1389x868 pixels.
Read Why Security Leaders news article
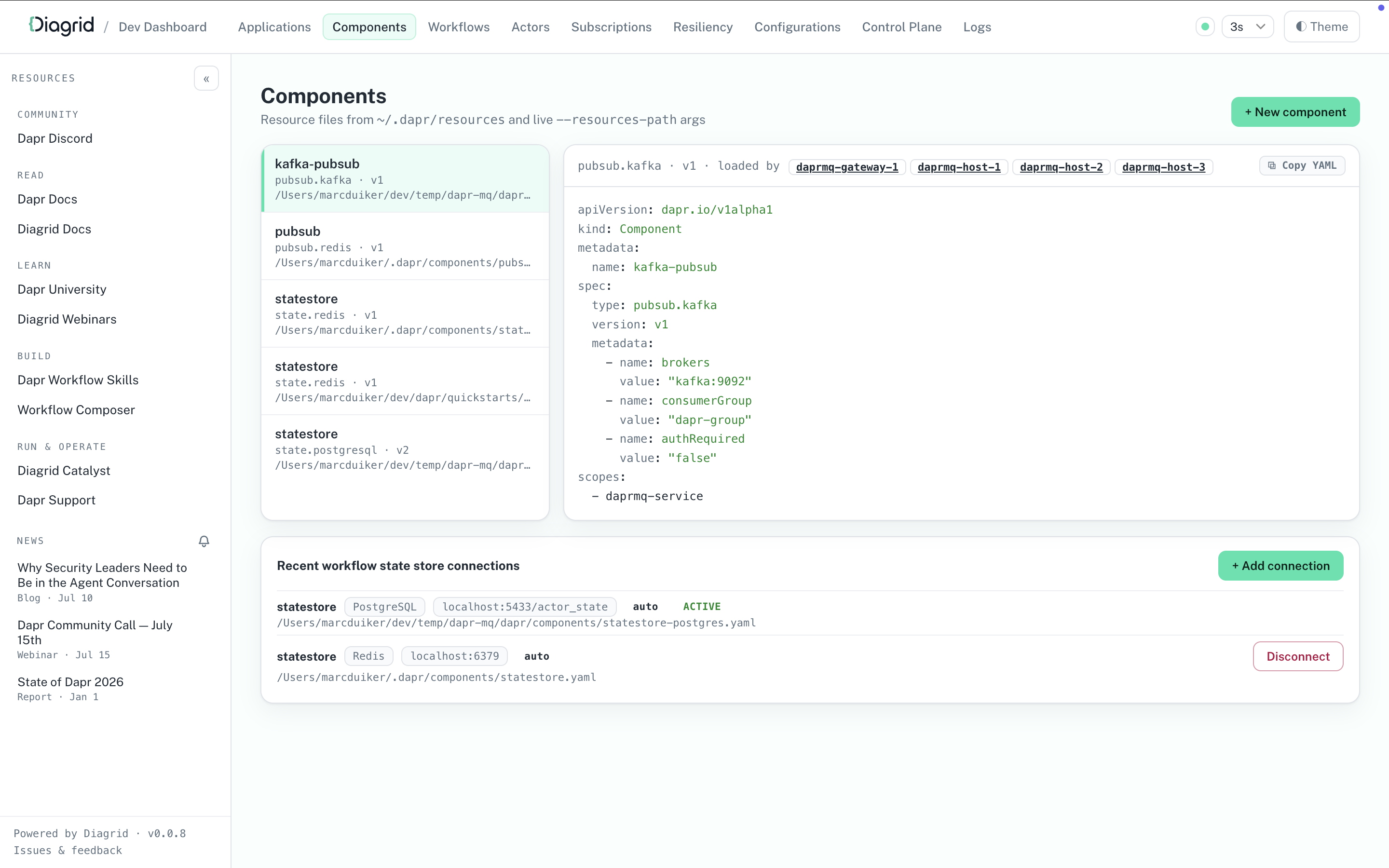click(x=102, y=575)
